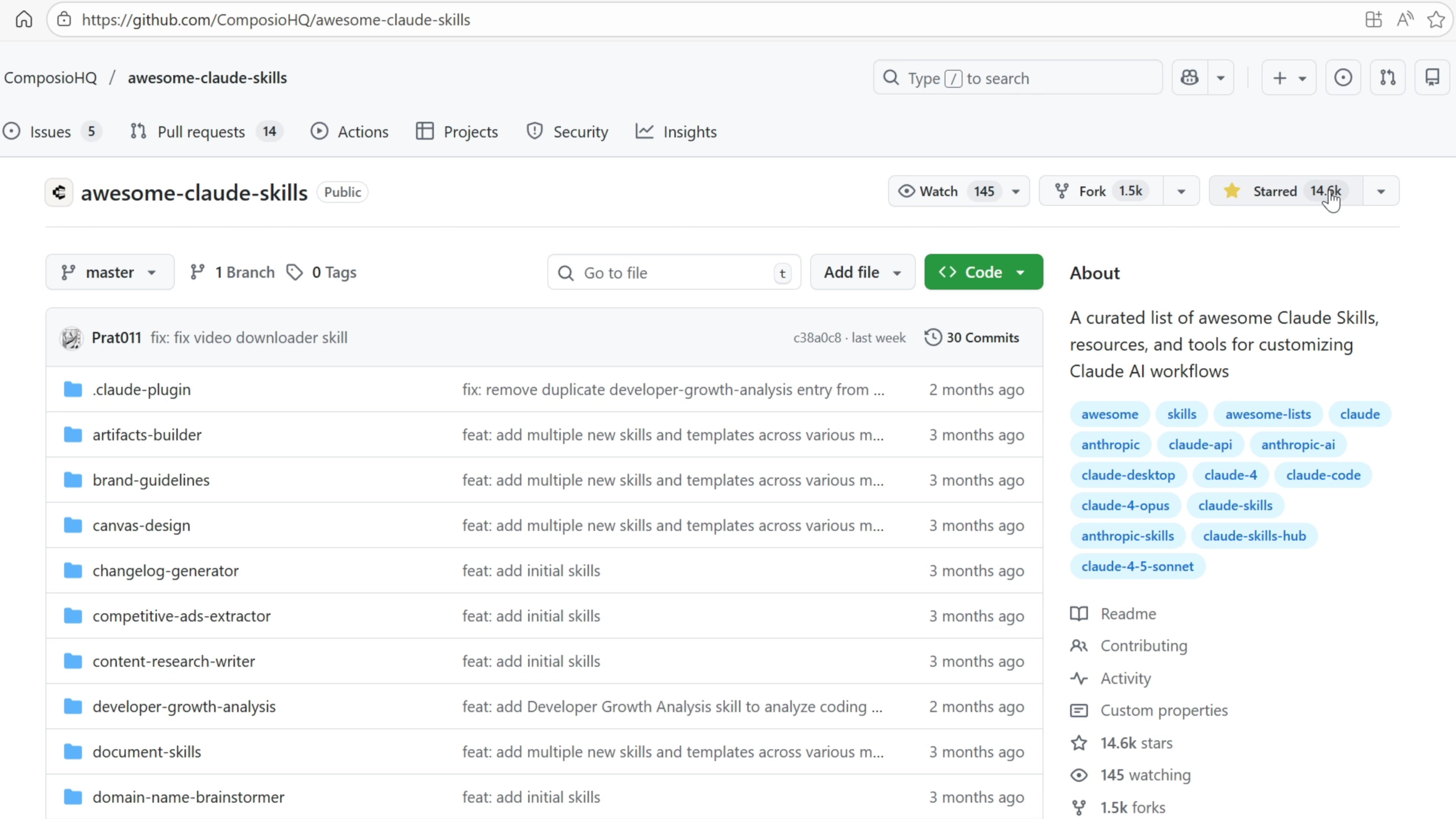Open the artifacts-builder folder

147,435
